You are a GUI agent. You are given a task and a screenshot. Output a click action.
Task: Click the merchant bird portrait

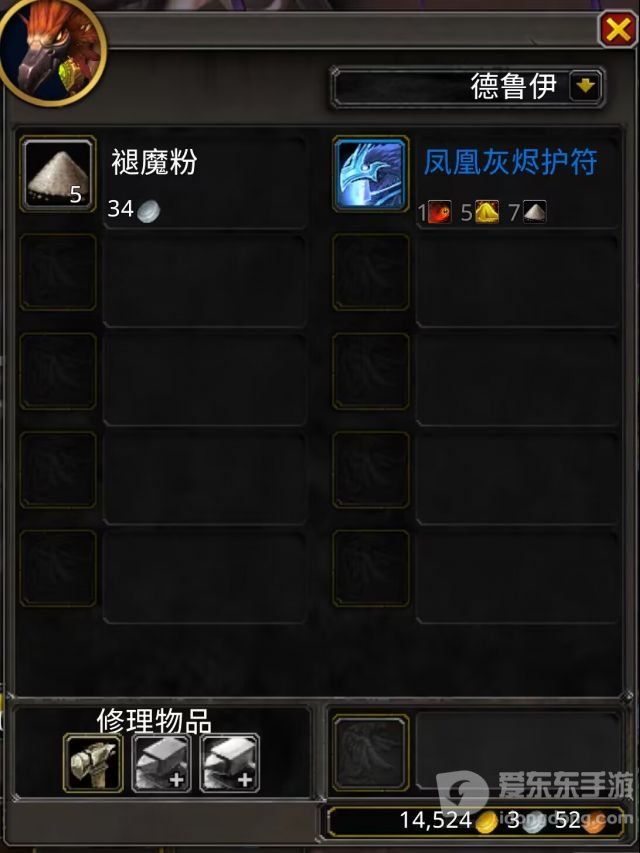pos(53,52)
